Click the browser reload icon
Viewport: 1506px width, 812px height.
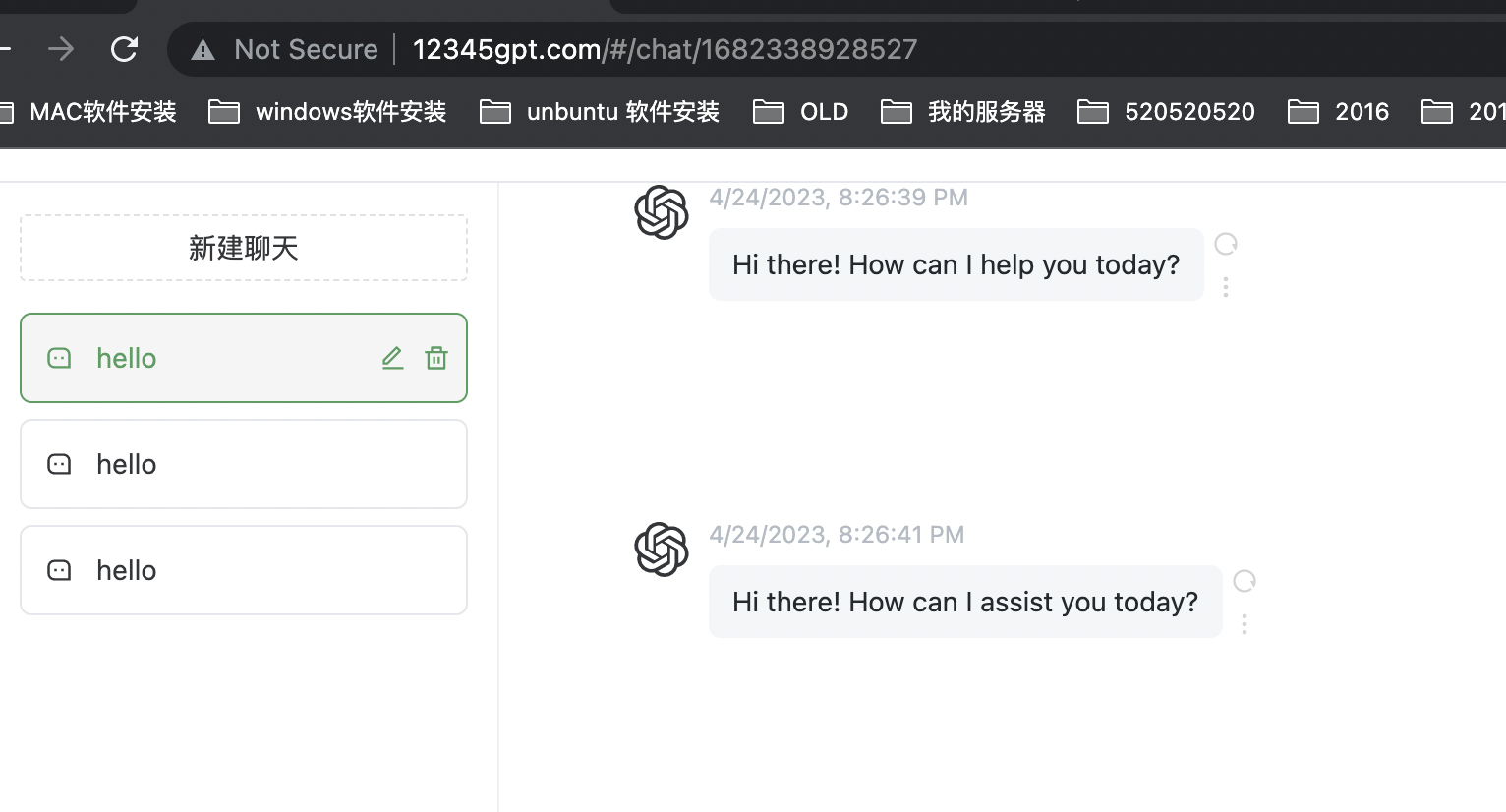pos(125,49)
